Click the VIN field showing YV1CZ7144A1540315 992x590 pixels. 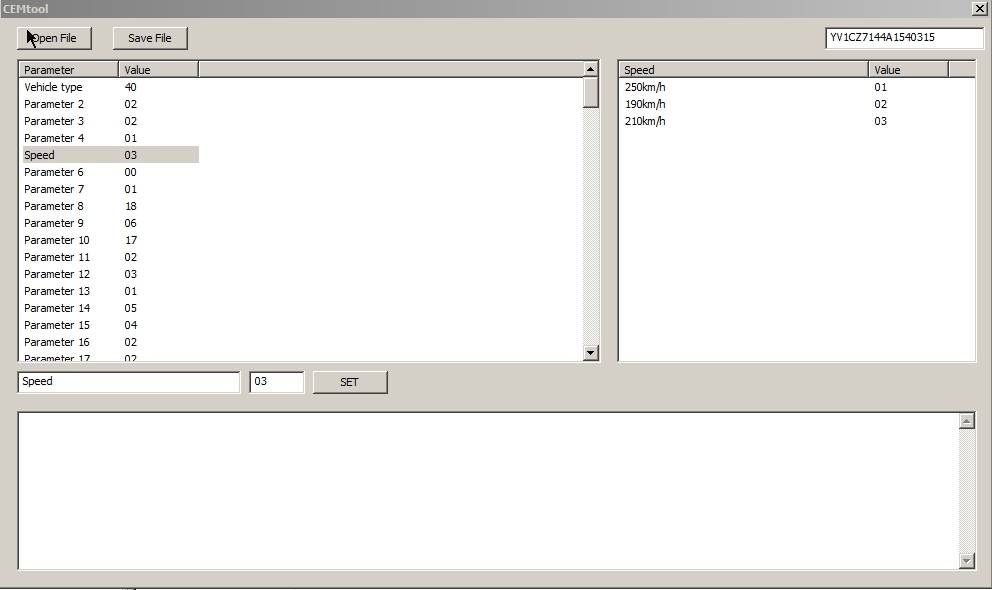[x=903, y=38]
